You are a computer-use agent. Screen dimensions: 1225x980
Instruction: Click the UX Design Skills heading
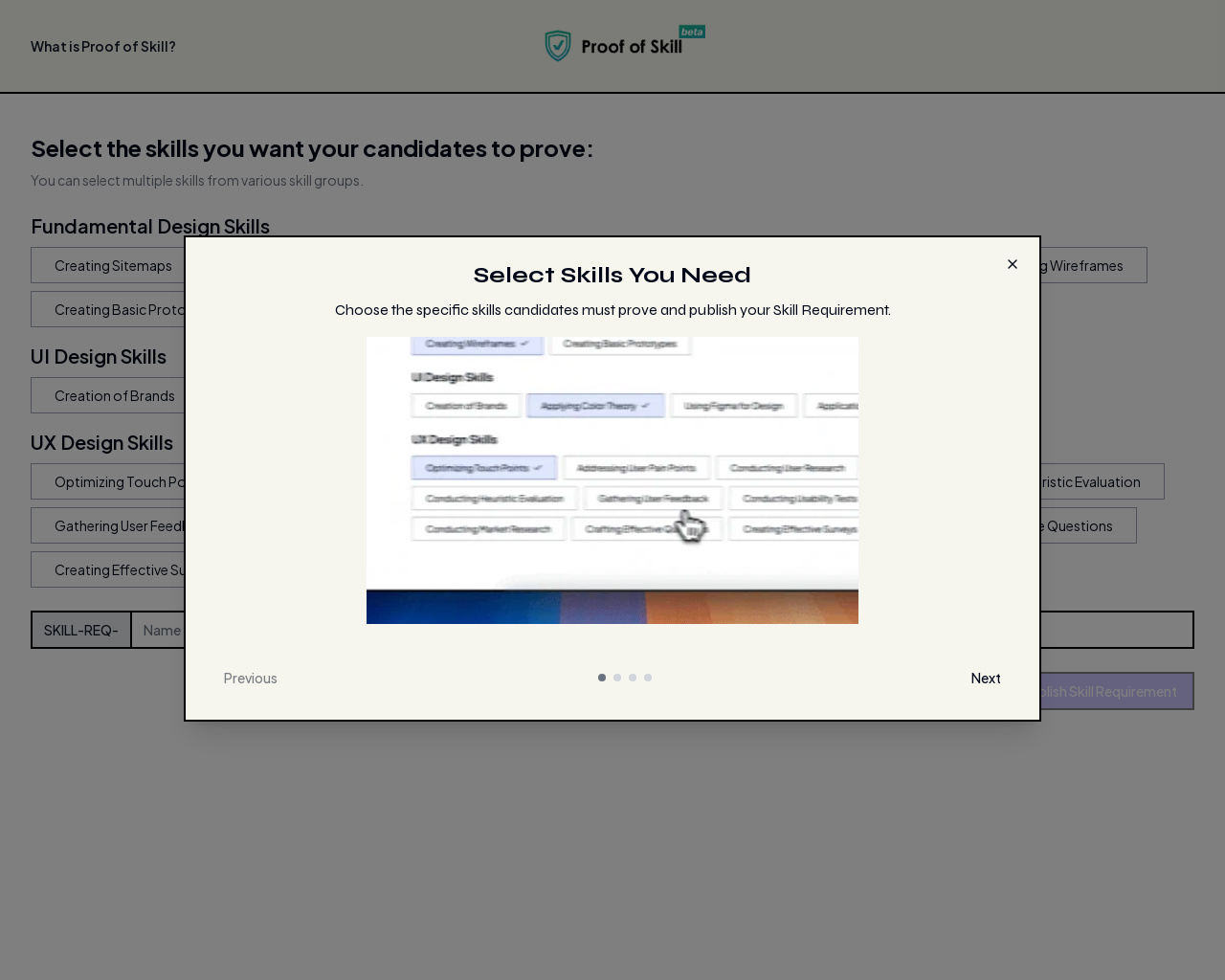point(101,442)
